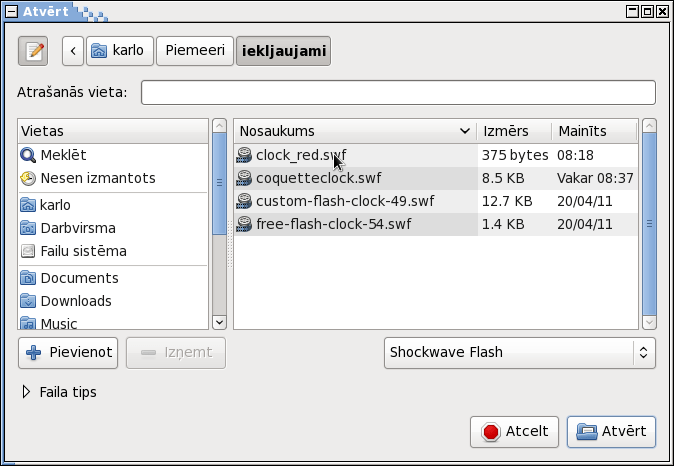674x466 pixels.
Task: Click the Atcelt cancel button
Action: (x=514, y=432)
